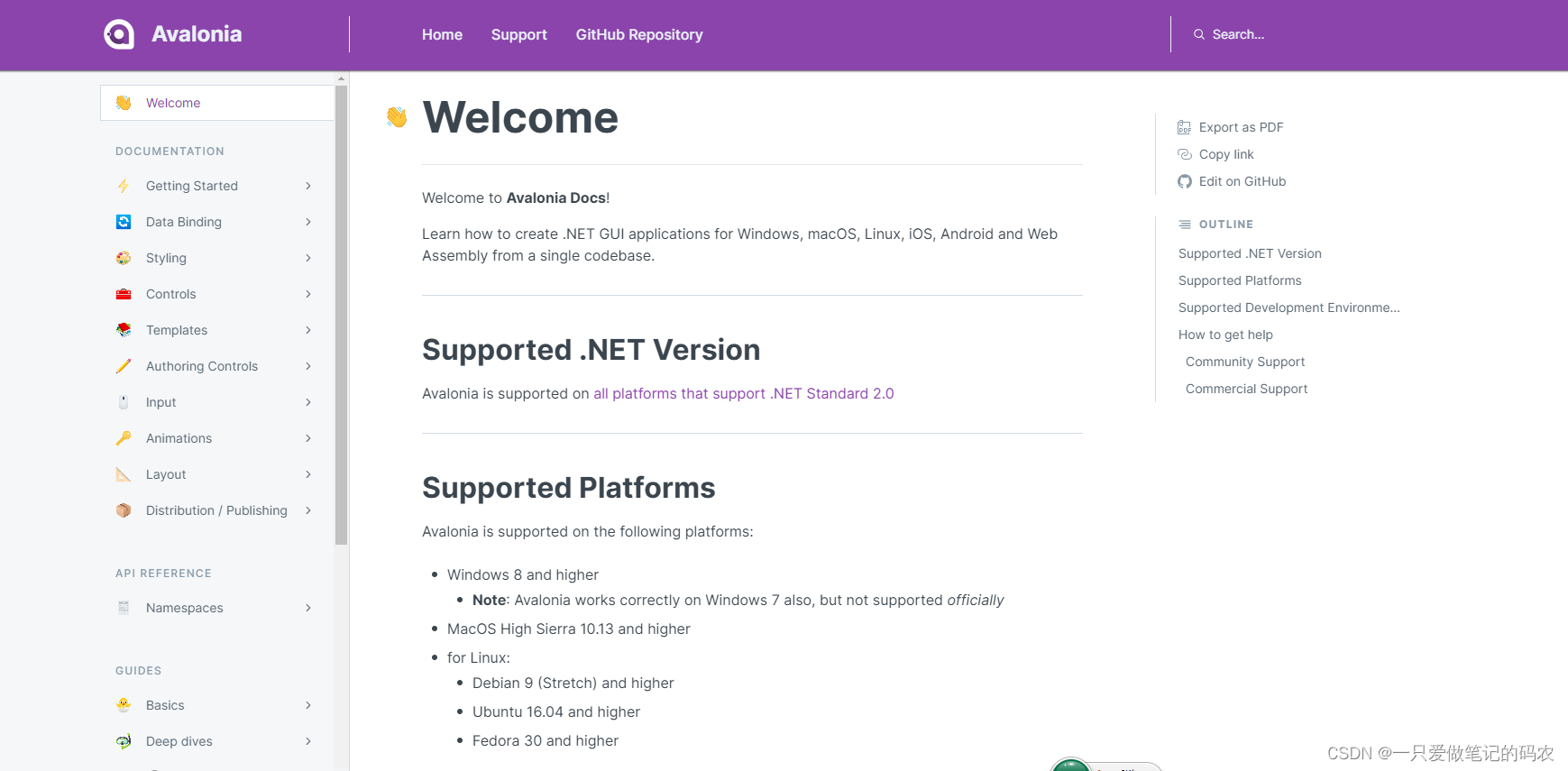Open the Getting Started docs entry
The height and width of the screenshot is (771, 1568).
pyautogui.click(x=192, y=186)
